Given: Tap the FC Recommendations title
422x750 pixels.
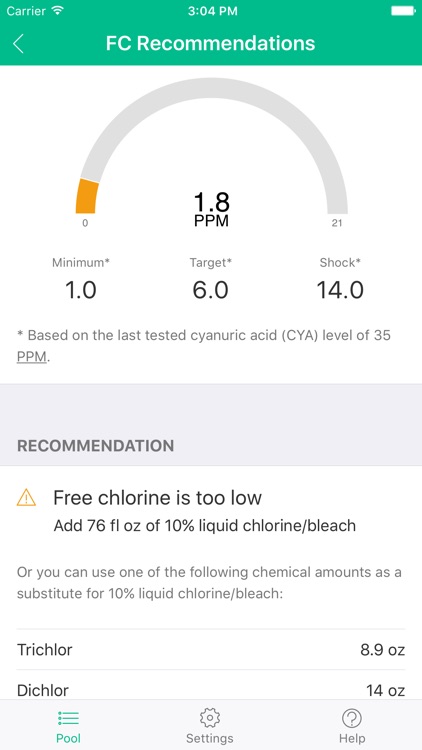Looking at the screenshot, I should pyautogui.click(x=211, y=43).
